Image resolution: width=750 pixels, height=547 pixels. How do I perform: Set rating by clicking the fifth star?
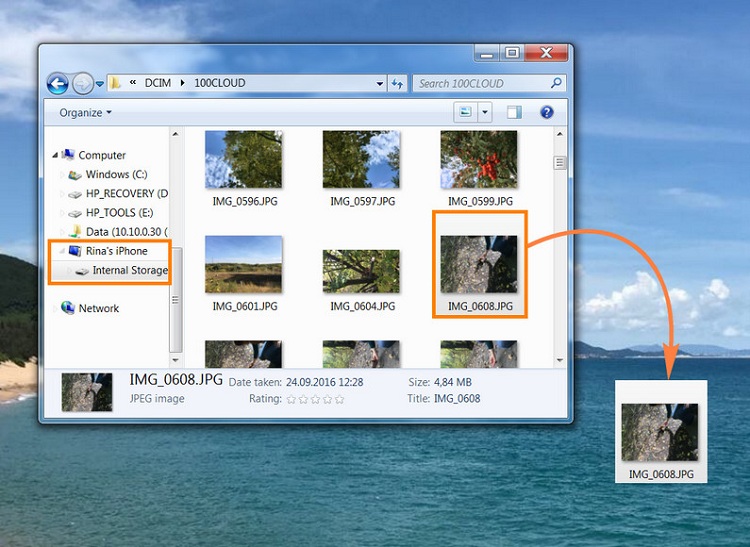pyautogui.click(x=340, y=399)
